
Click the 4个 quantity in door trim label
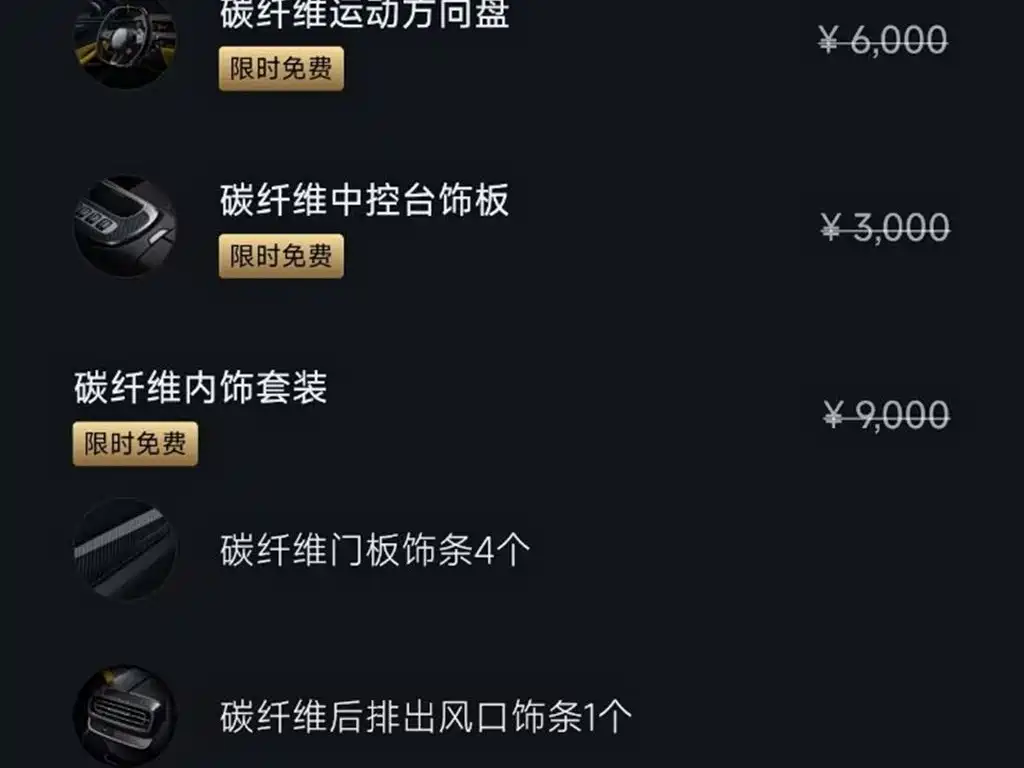coord(502,550)
